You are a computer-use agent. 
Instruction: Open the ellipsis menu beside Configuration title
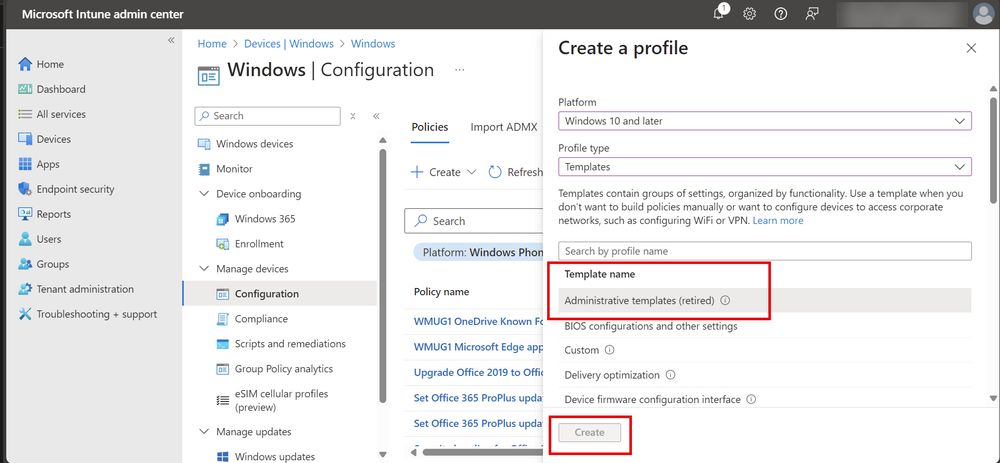click(460, 70)
